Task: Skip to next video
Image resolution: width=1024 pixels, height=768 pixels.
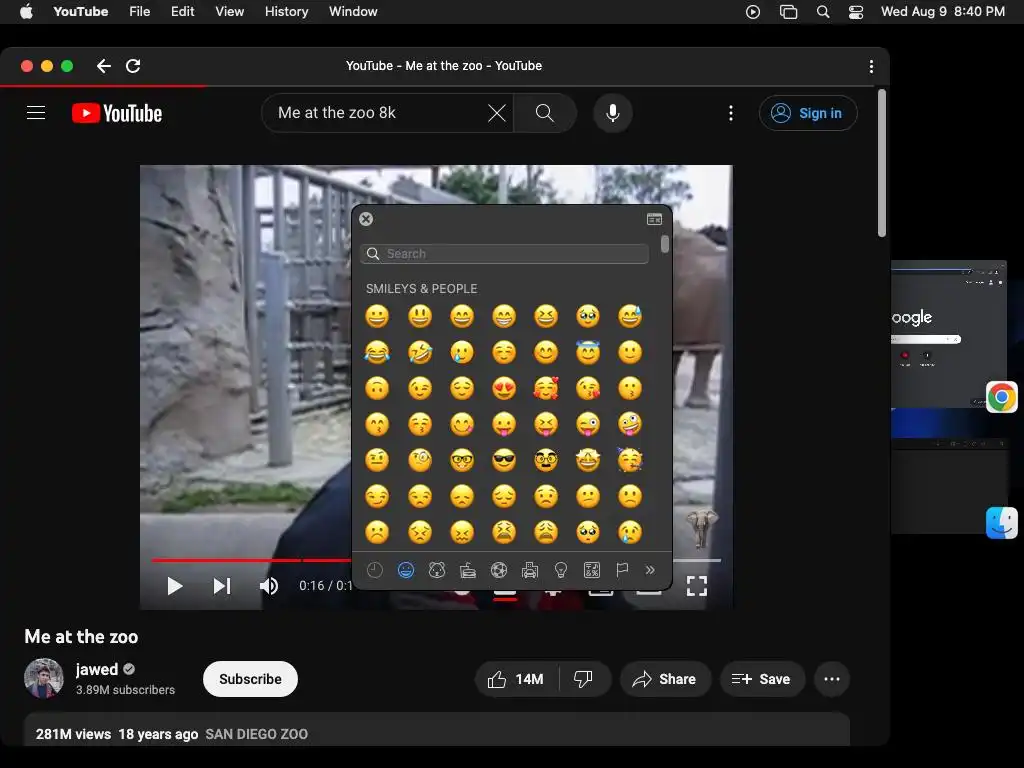Action: click(222, 586)
